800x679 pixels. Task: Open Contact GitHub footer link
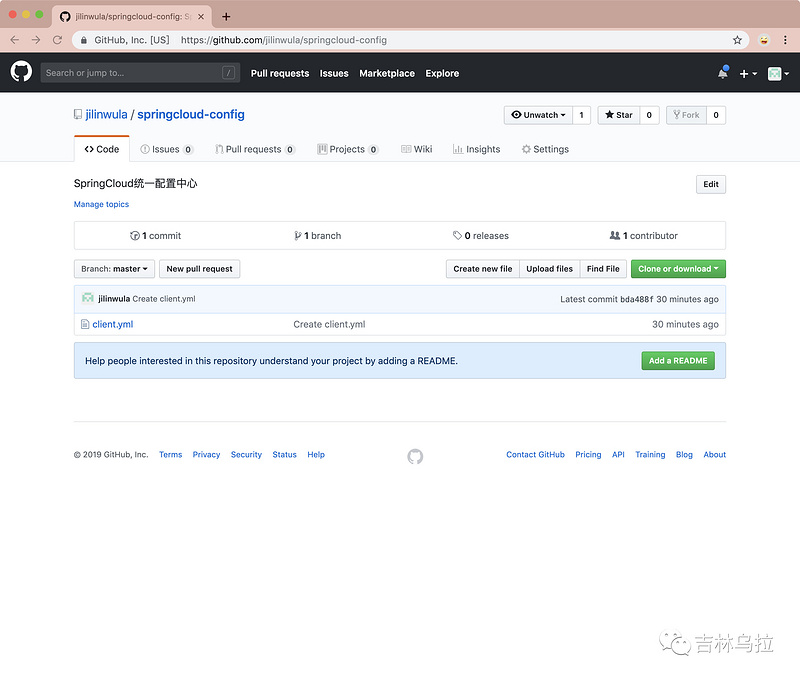click(535, 455)
